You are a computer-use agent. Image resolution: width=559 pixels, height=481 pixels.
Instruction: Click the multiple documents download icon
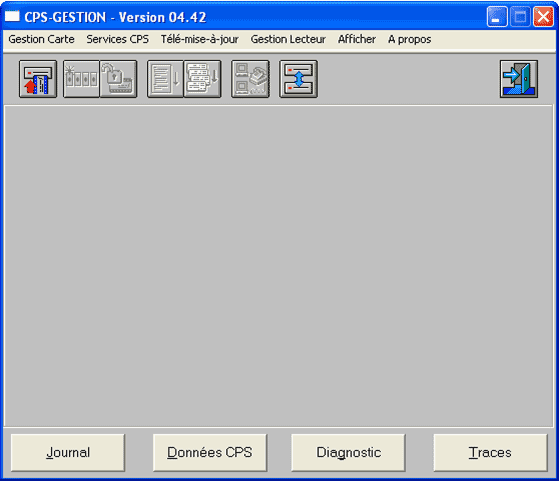202,79
